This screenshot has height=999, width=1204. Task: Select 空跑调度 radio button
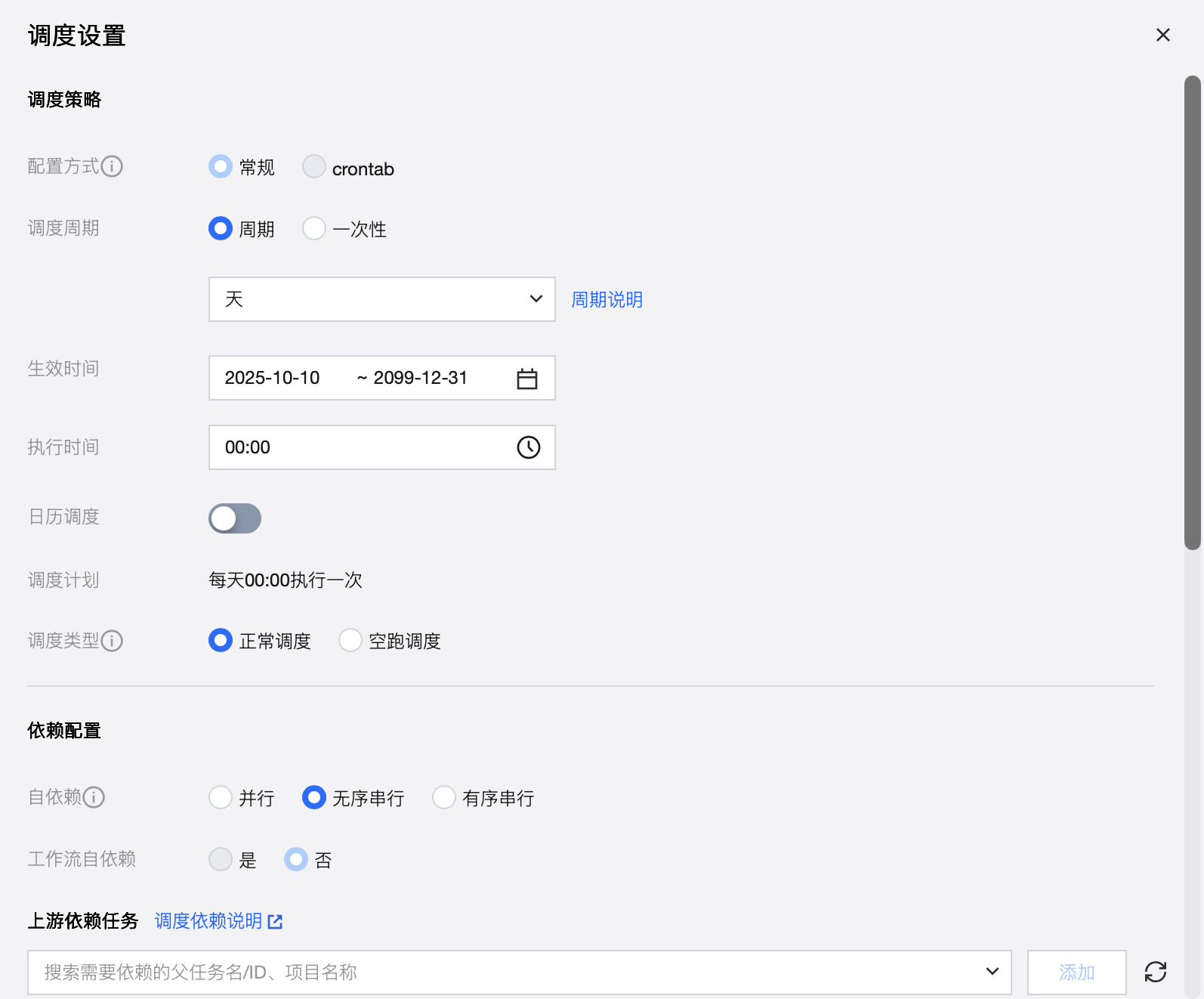350,641
